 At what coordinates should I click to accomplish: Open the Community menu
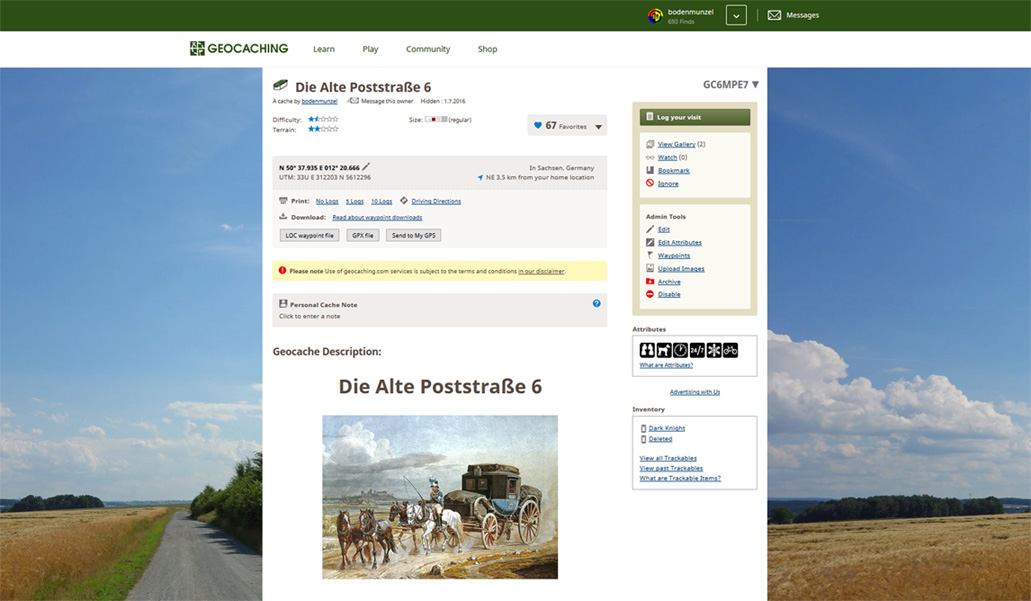(x=428, y=49)
